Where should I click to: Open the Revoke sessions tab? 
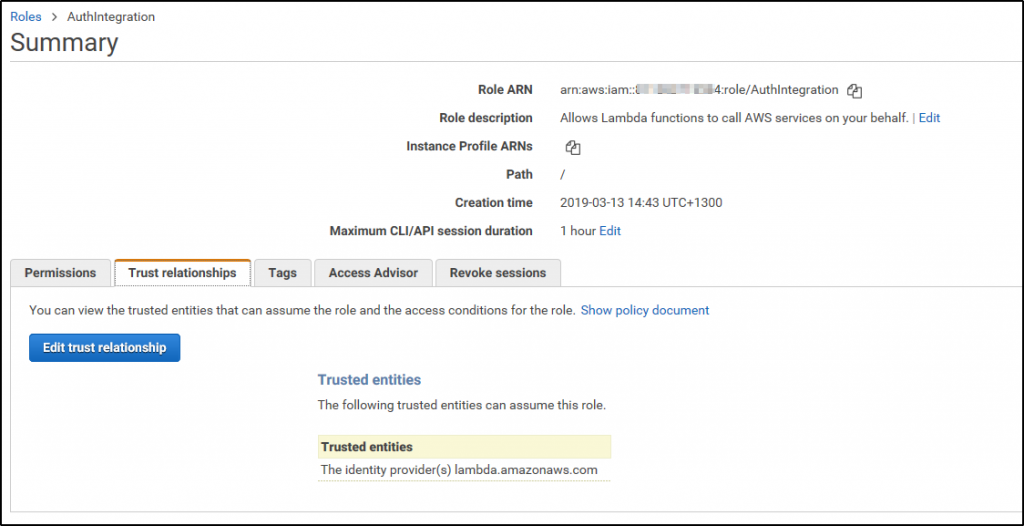point(497,273)
